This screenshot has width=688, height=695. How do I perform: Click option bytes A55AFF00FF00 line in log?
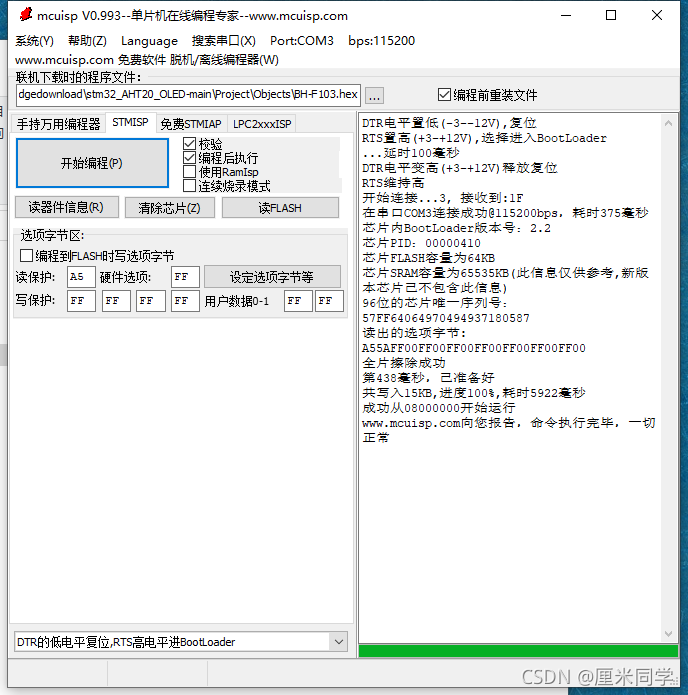tap(474, 348)
